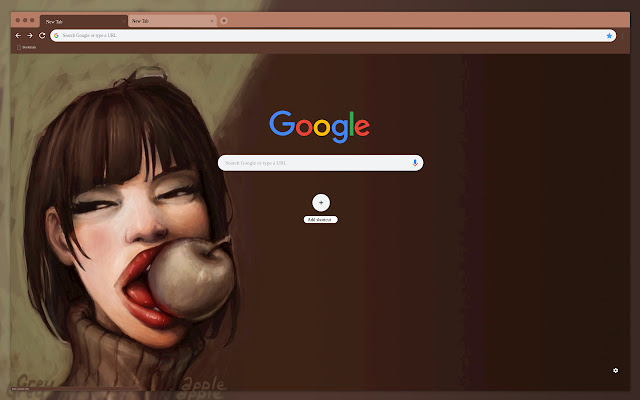Focus the address bar URL field
The image size is (640, 400).
click(x=333, y=36)
